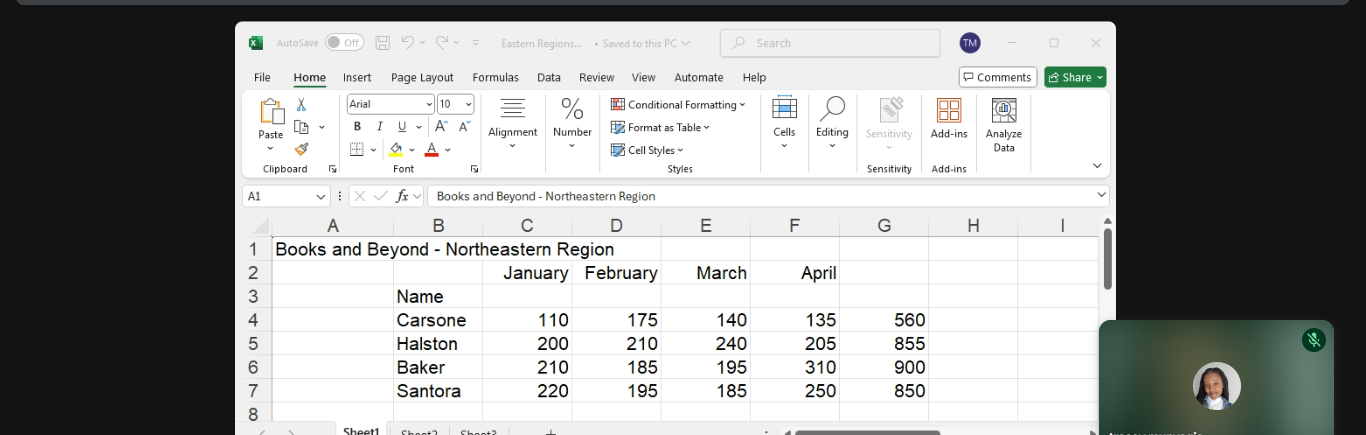Open the Cells group
1366x435 pixels.
coord(784,124)
